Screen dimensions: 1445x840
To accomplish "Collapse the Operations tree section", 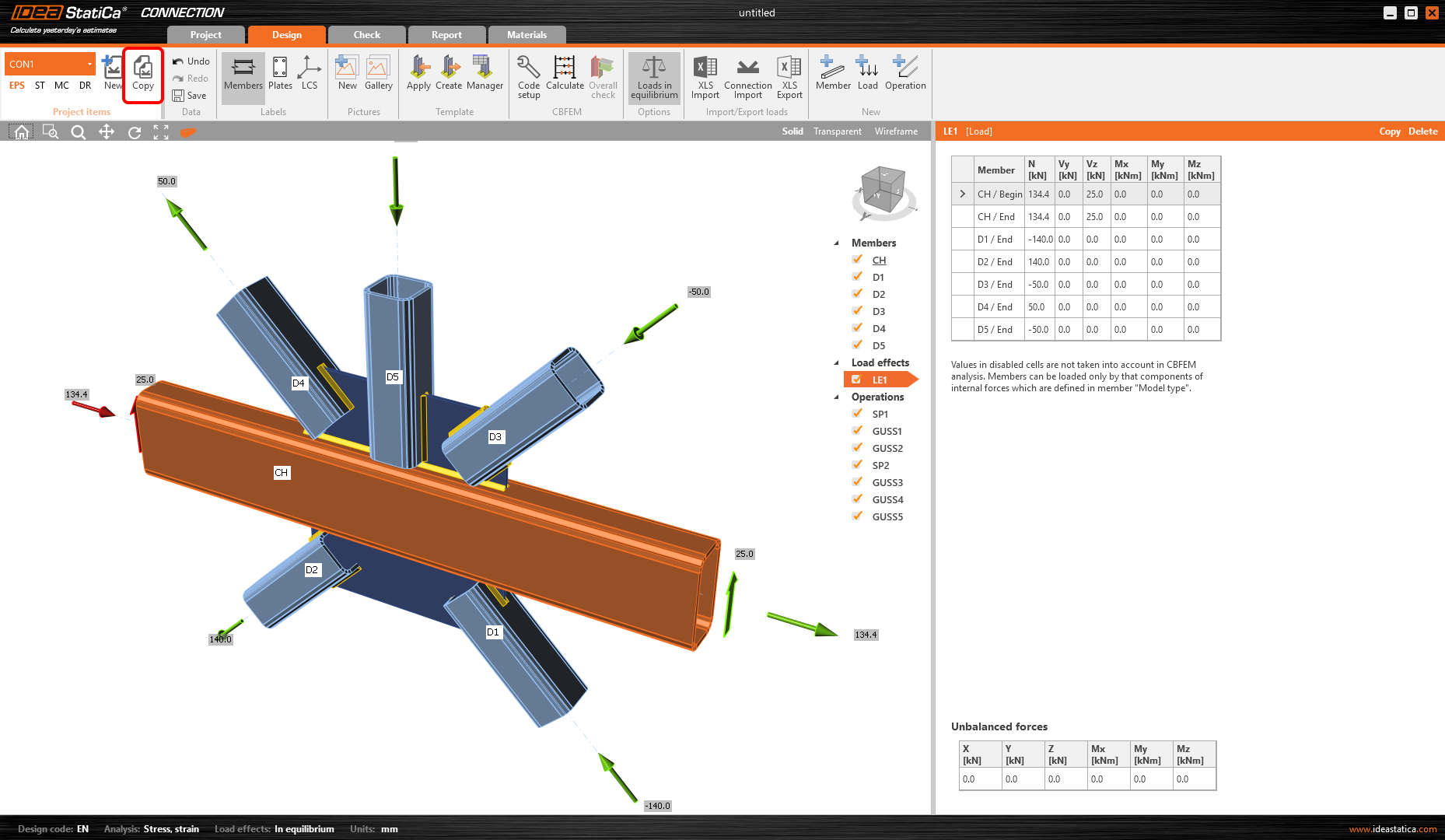I will (837, 397).
